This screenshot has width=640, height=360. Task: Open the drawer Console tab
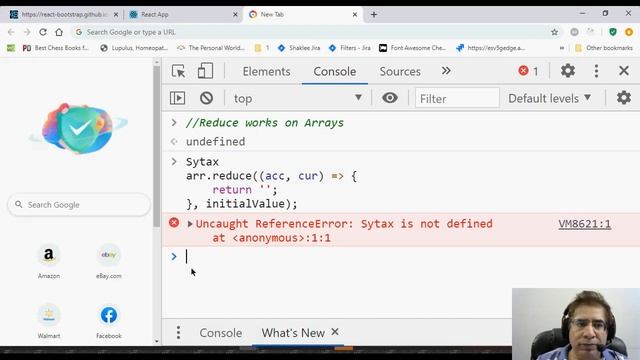(220, 333)
